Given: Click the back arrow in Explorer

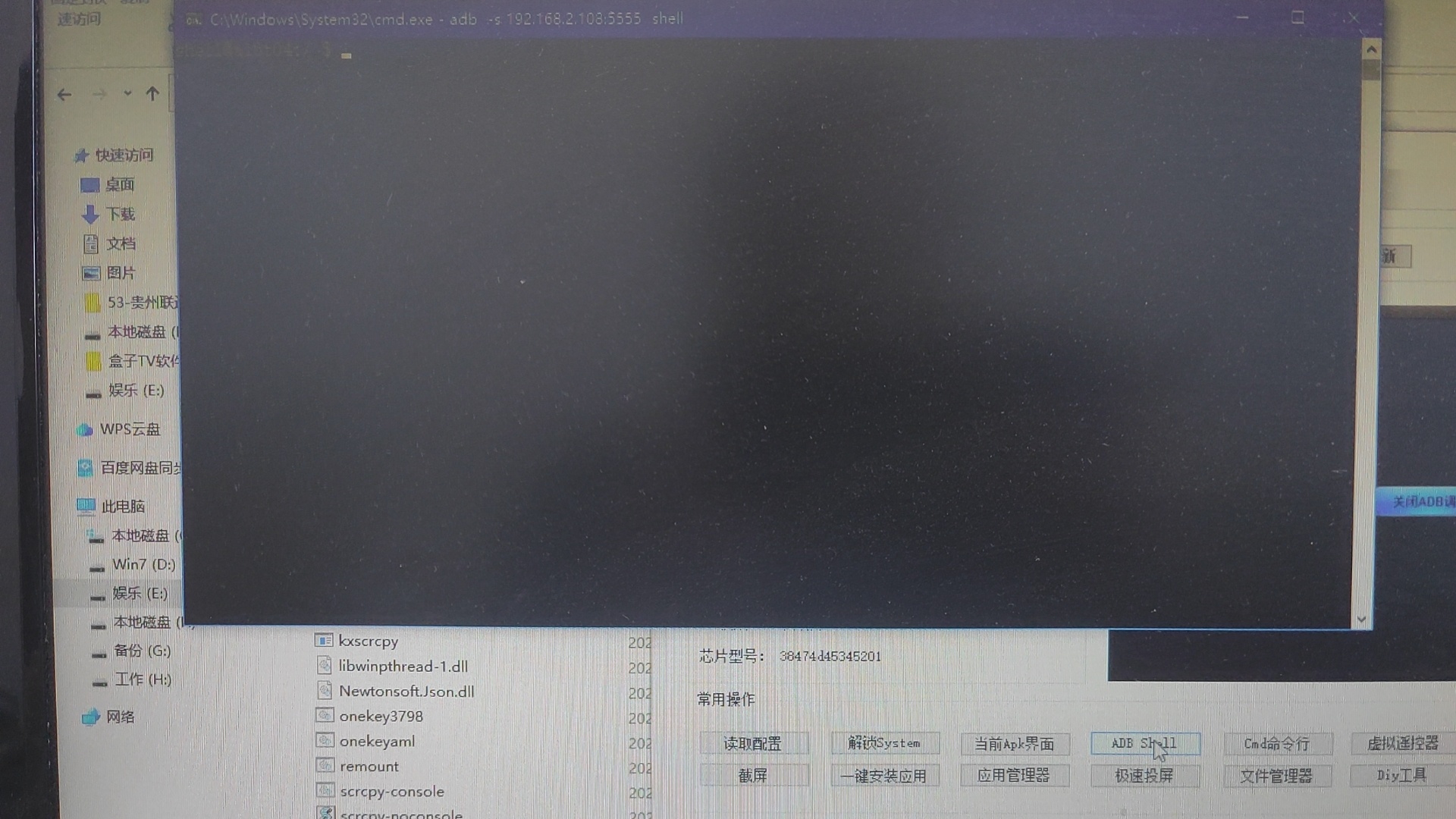Looking at the screenshot, I should 64,95.
